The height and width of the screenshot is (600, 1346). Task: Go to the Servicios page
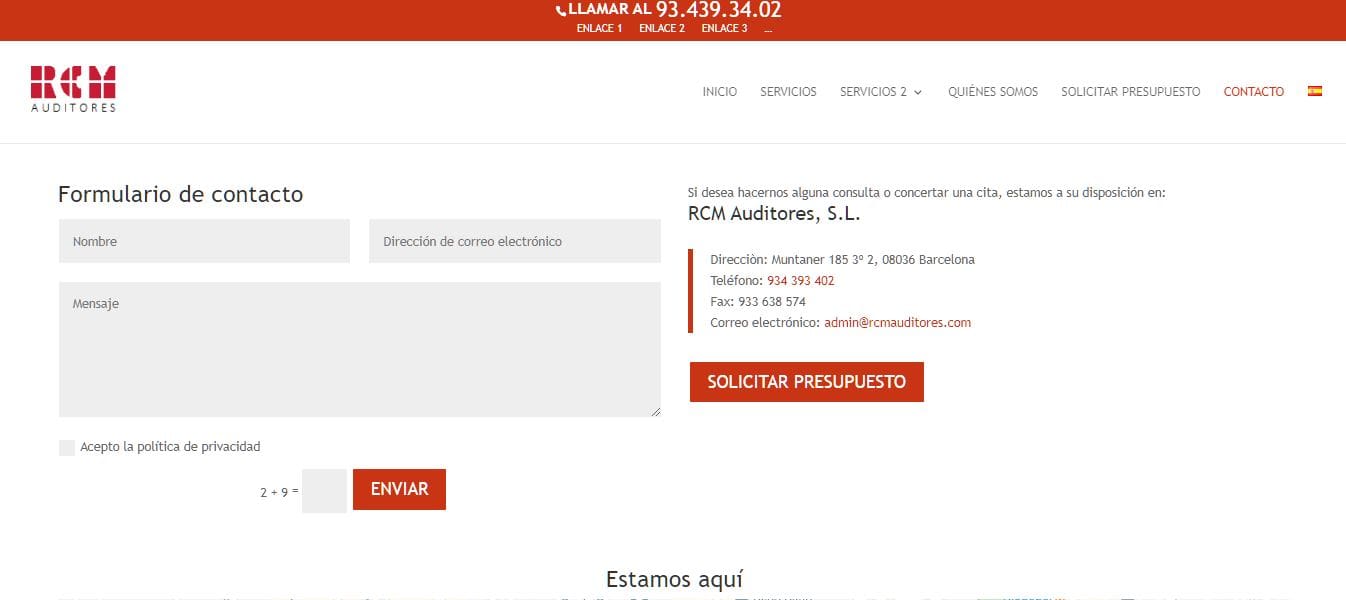[788, 92]
